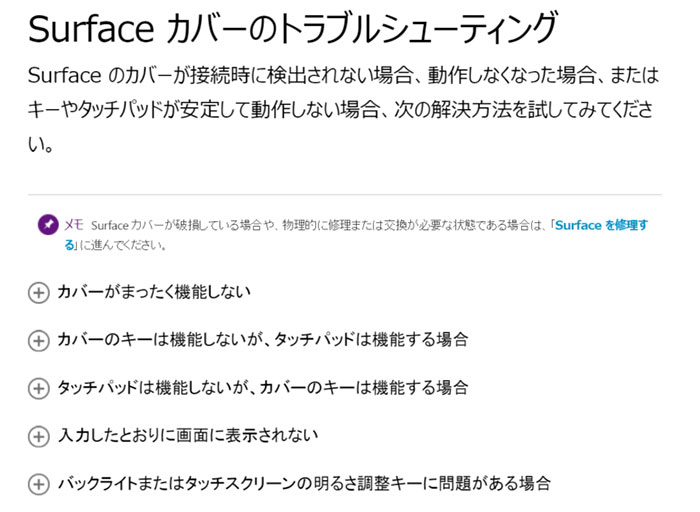The width and height of the screenshot is (700, 512).
Task: Expand 'カバーのキーは機能しないが、タッチパッドは機能する場合' plus icon
Action: (x=38, y=341)
